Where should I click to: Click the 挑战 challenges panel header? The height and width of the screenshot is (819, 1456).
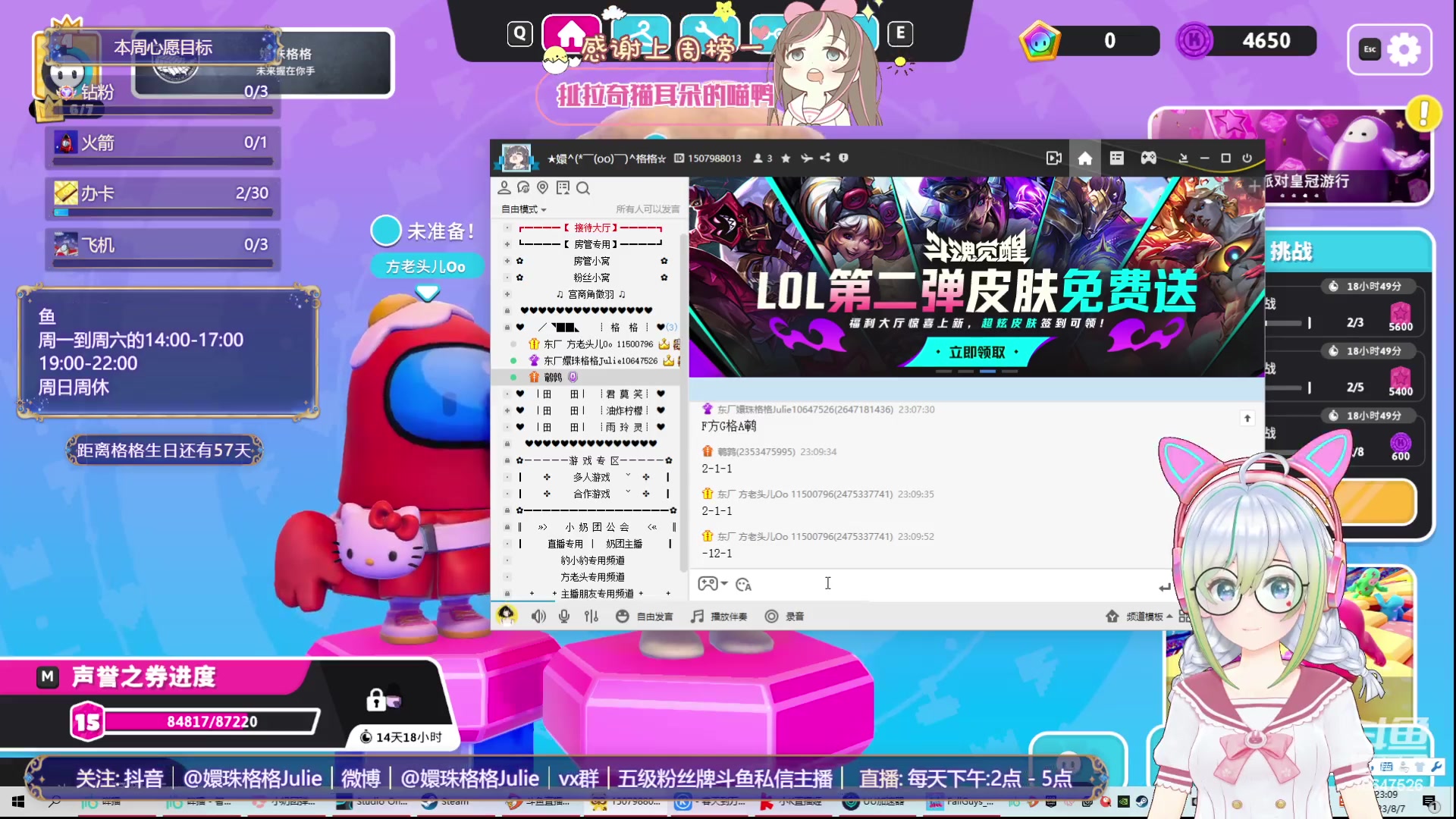[x=1350, y=252]
